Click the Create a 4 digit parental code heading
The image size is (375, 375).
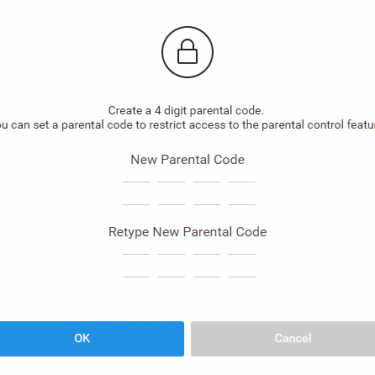186,110
